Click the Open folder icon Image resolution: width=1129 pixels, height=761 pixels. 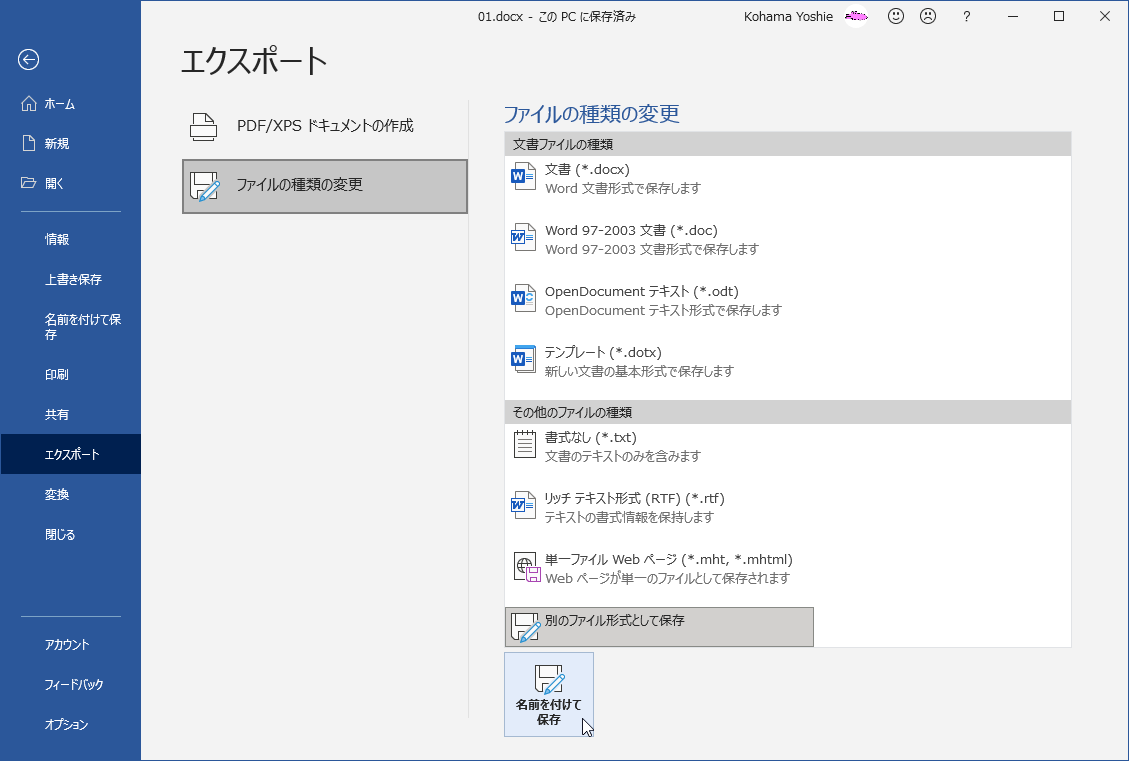click(29, 183)
